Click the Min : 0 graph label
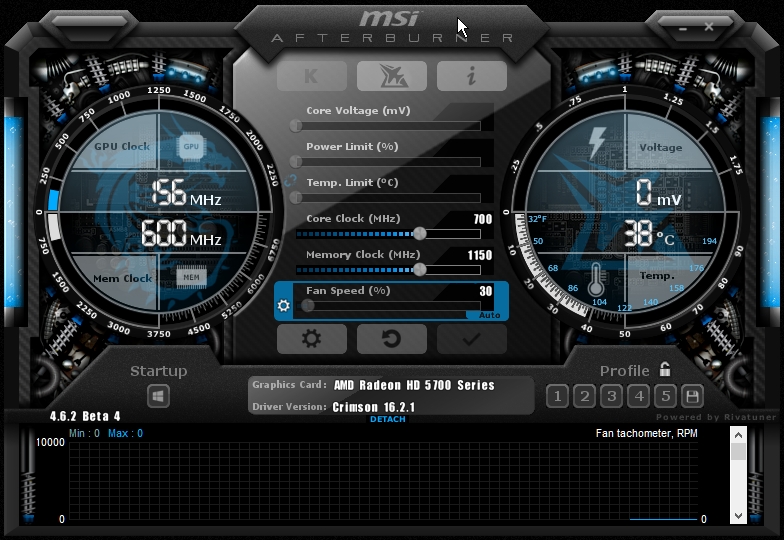Image resolution: width=784 pixels, height=540 pixels. [x=84, y=433]
